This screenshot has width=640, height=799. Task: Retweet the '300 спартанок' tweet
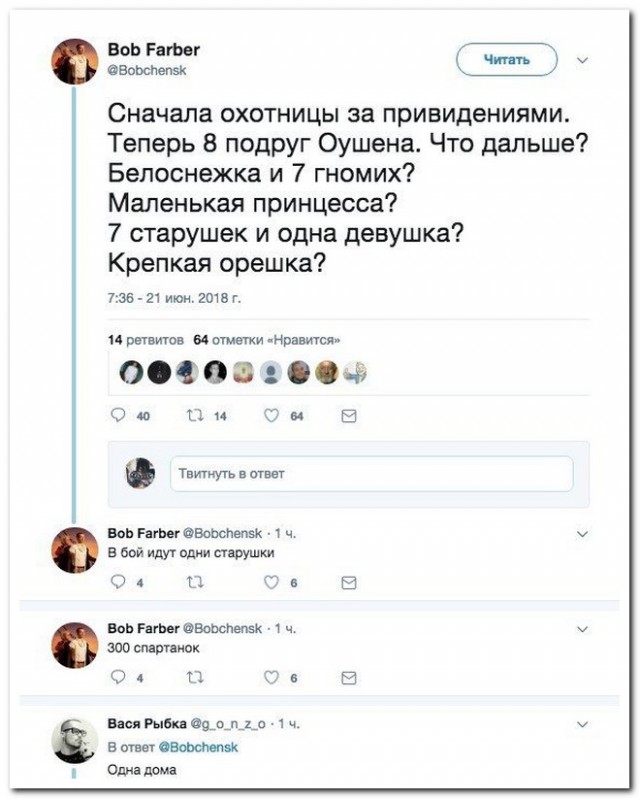coord(193,677)
